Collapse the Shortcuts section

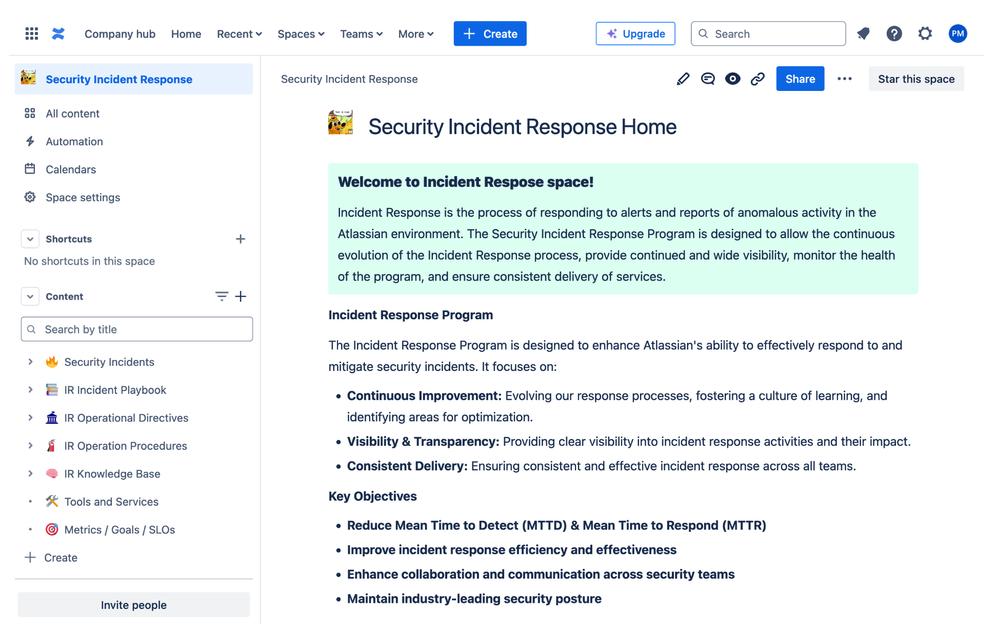(30, 239)
